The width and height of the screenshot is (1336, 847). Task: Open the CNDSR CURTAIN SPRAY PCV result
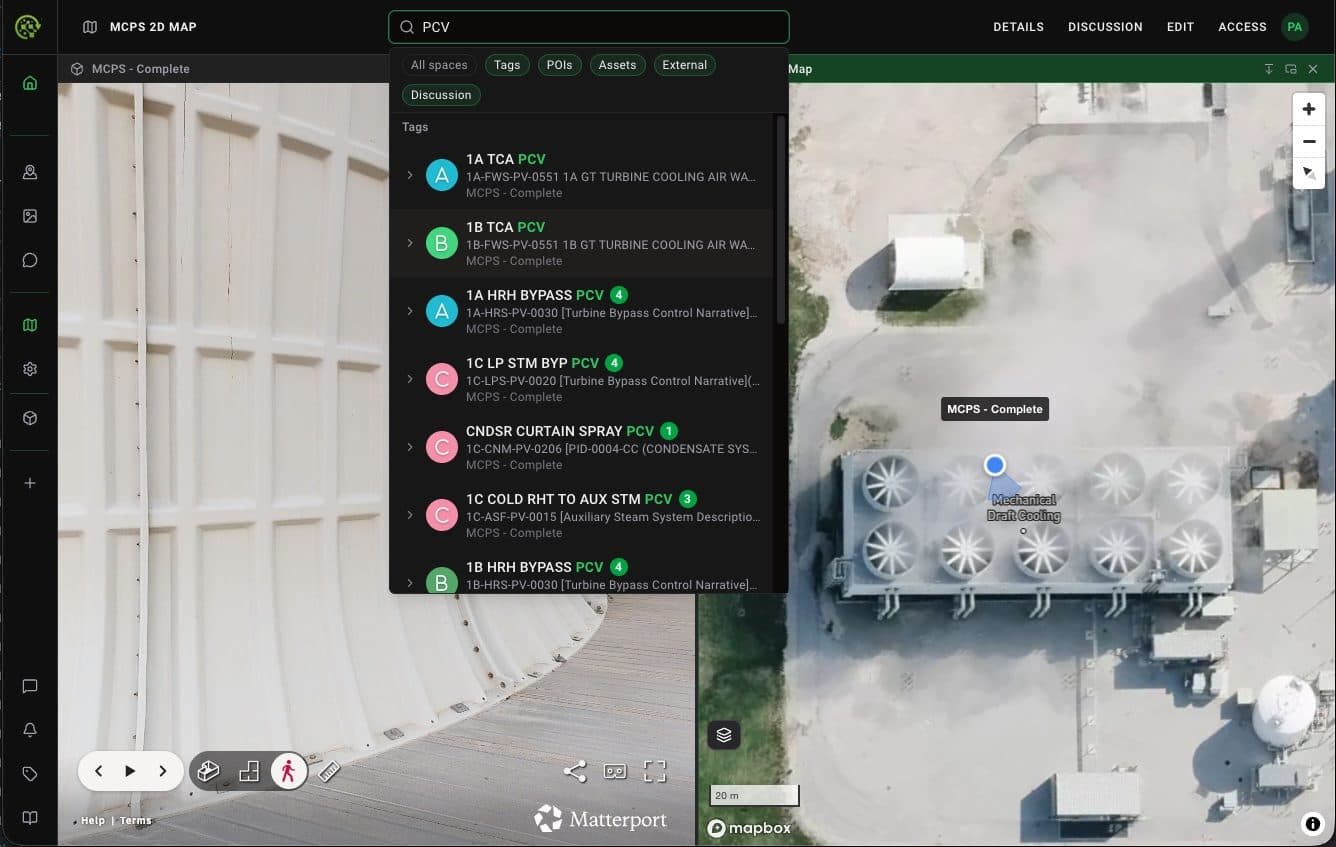tap(581, 447)
